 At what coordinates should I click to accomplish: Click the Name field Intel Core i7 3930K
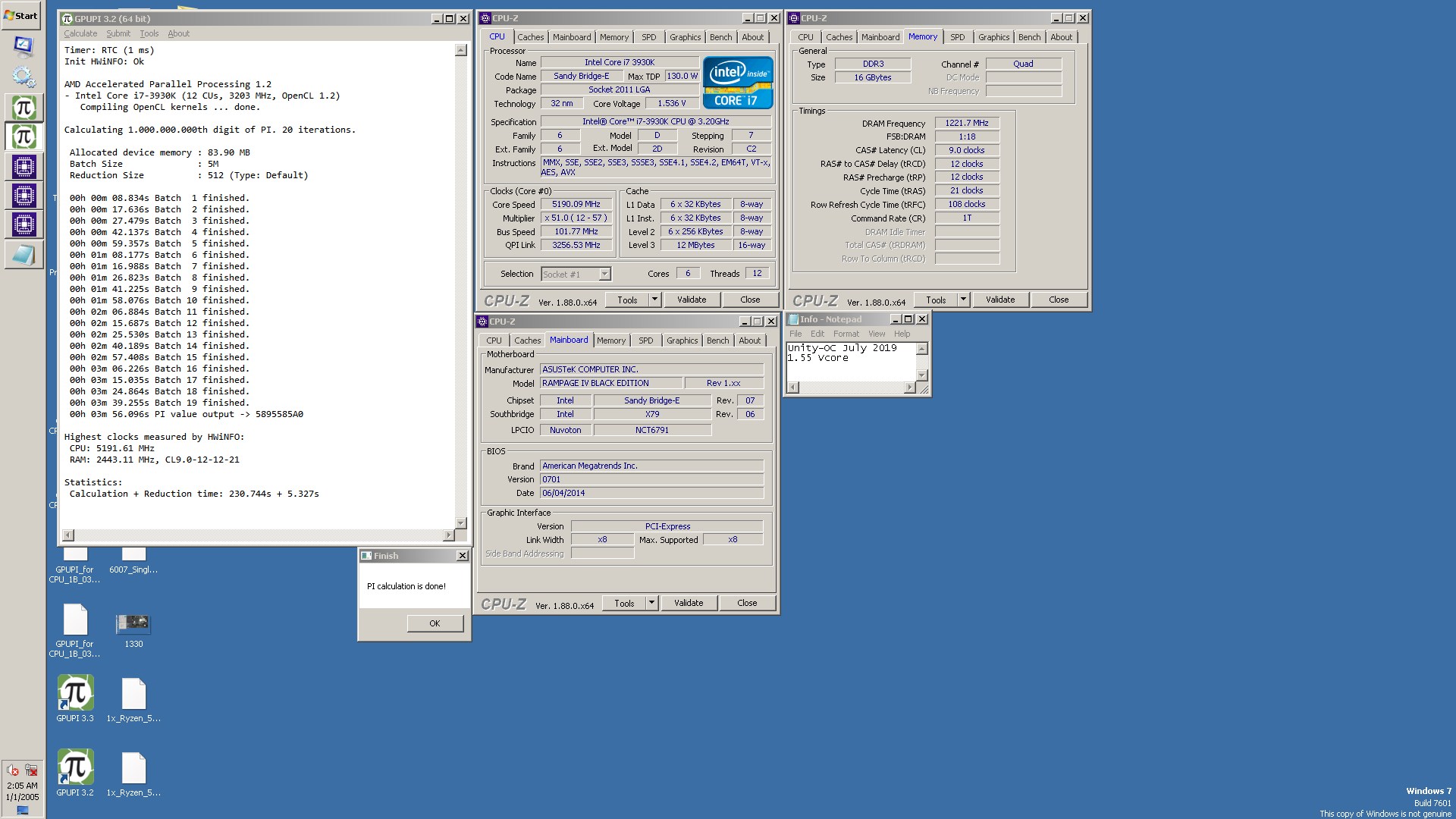(x=620, y=63)
